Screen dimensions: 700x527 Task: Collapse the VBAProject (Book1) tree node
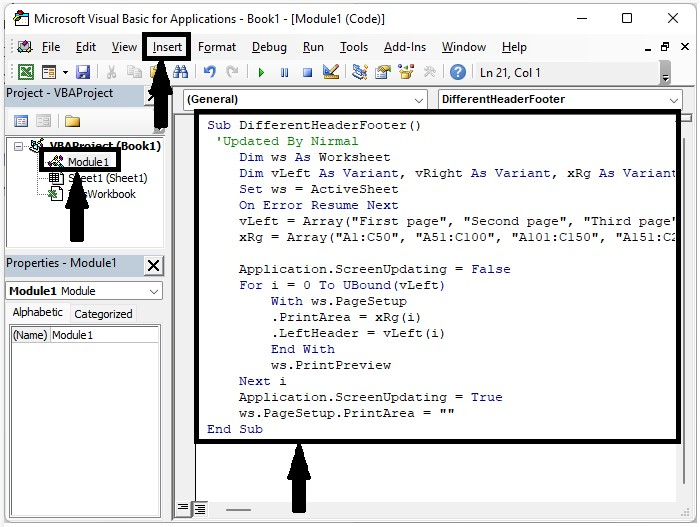coord(18,146)
